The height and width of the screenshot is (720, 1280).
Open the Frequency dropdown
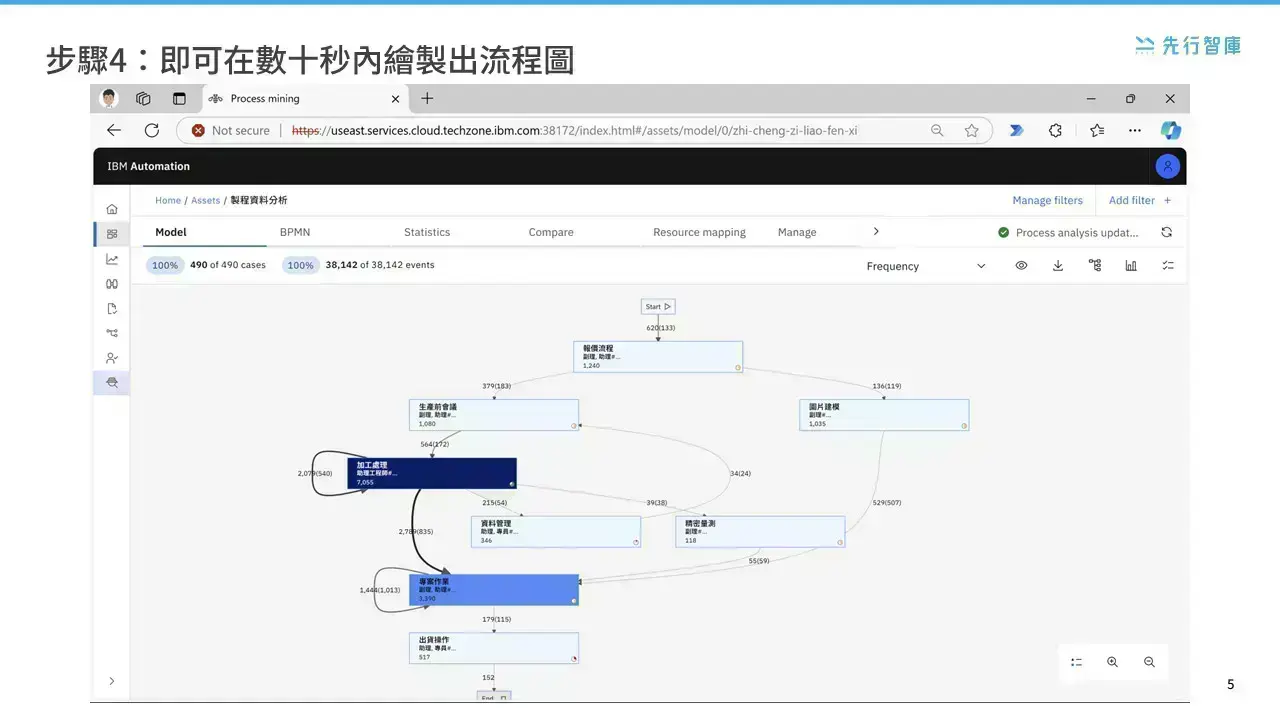point(926,266)
